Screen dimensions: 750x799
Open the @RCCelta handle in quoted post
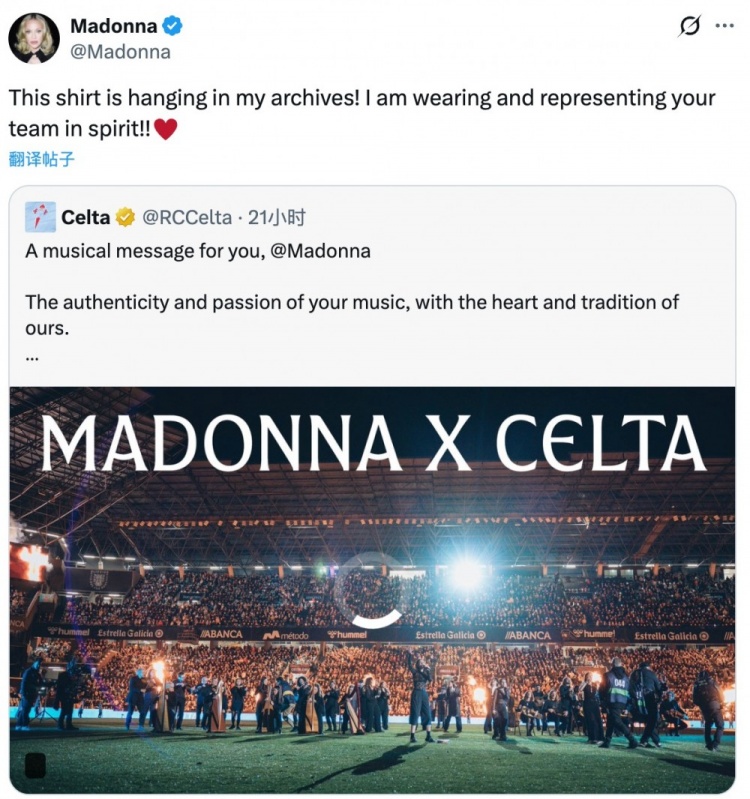(187, 217)
